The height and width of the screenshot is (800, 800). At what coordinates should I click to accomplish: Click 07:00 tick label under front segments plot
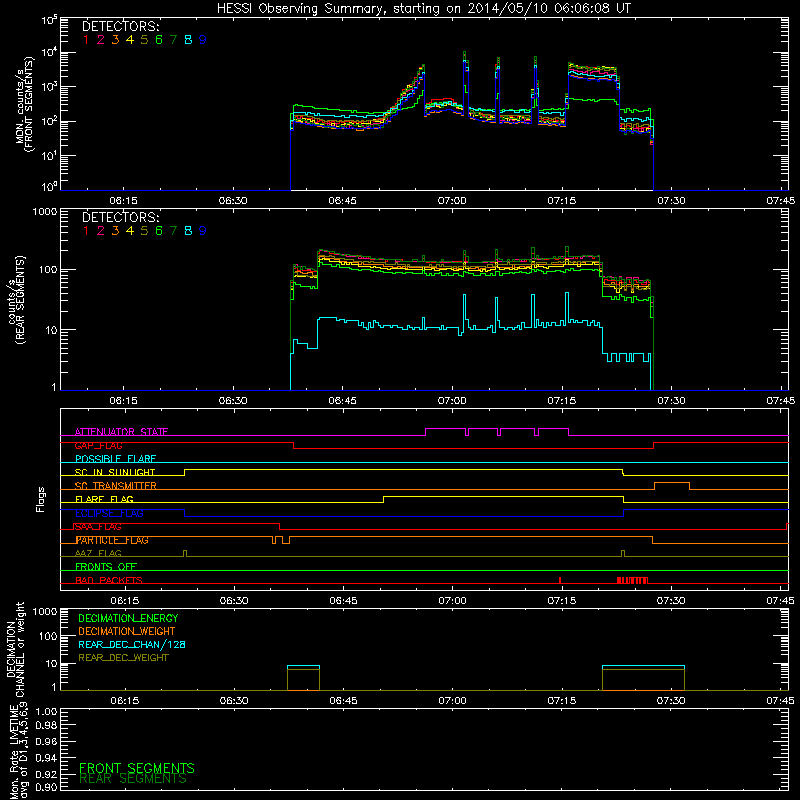(x=452, y=201)
